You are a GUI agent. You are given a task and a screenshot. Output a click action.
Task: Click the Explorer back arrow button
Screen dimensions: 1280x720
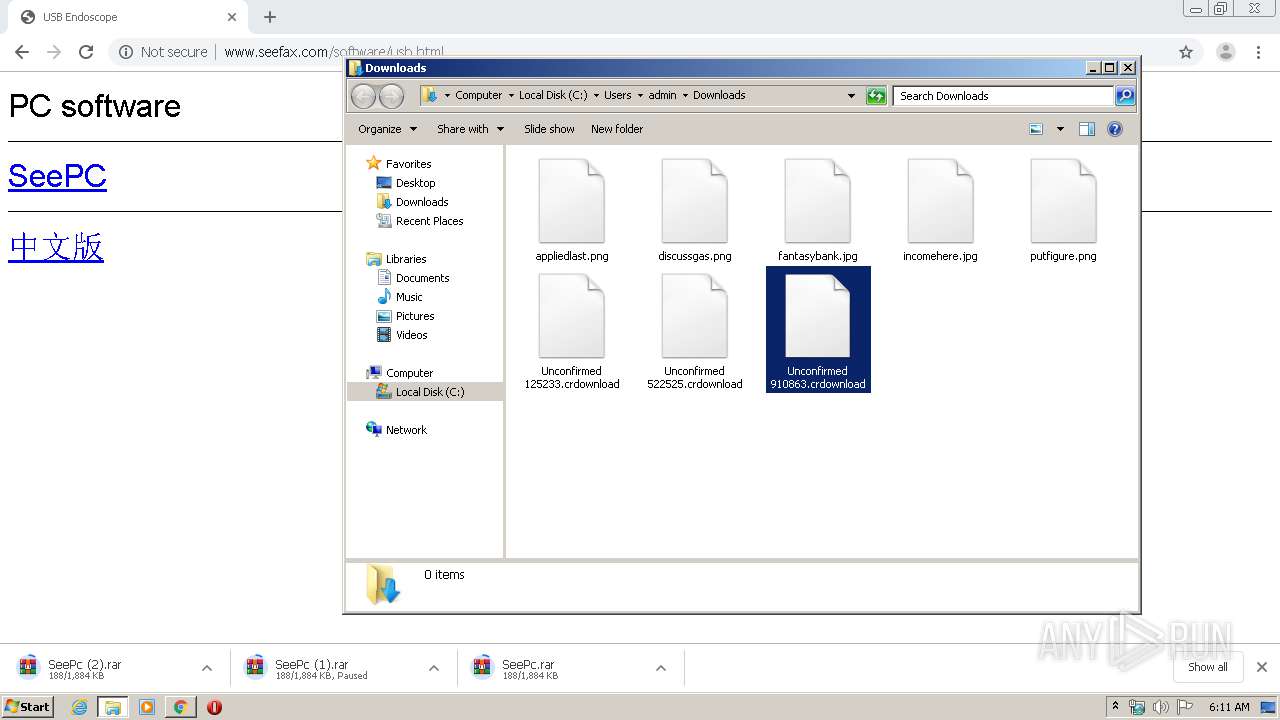pos(364,96)
